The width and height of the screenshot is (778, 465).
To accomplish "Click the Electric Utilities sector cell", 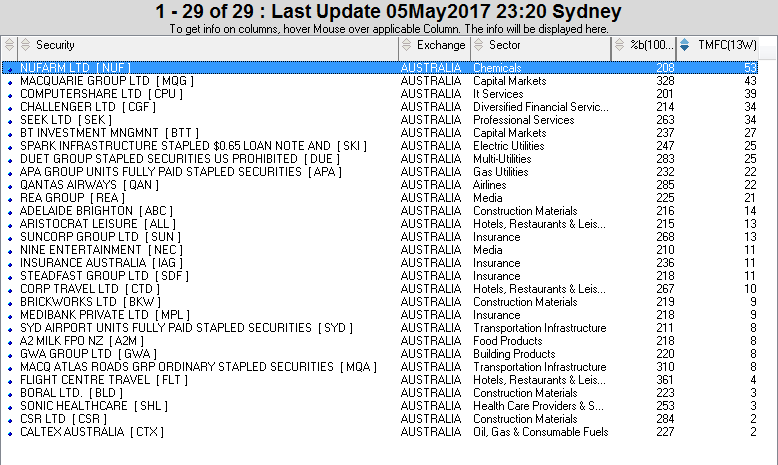I will click(509, 145).
